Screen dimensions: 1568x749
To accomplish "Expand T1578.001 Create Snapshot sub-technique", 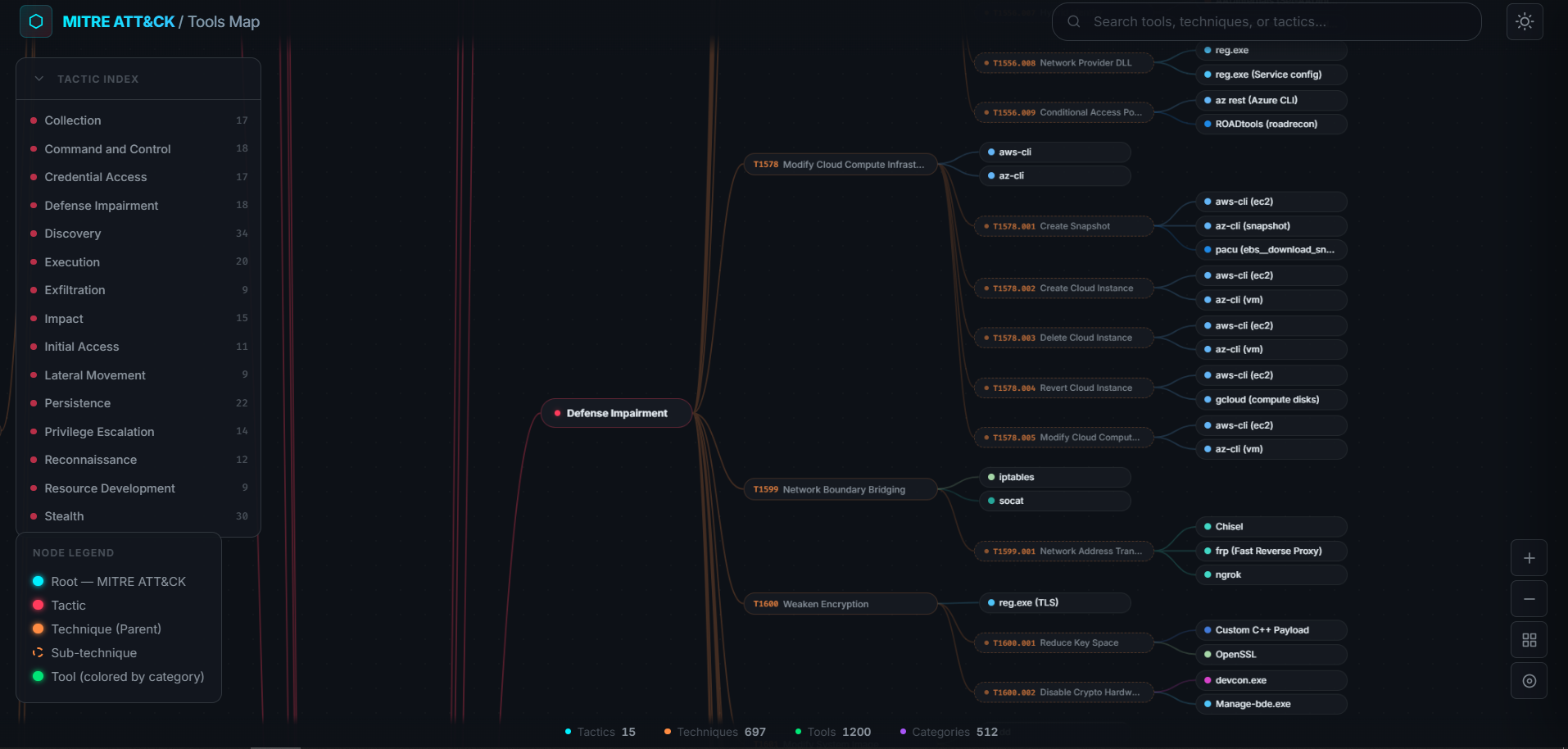I will click(x=1063, y=226).
